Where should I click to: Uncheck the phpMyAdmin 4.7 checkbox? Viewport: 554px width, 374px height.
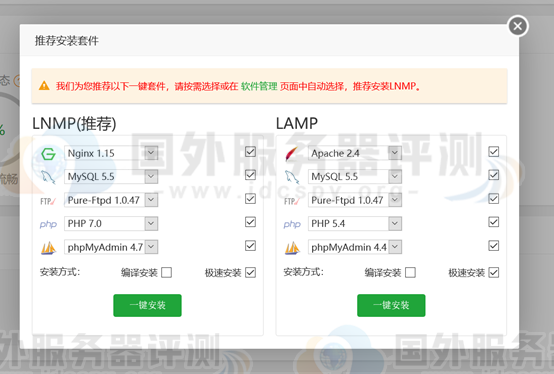tap(250, 246)
